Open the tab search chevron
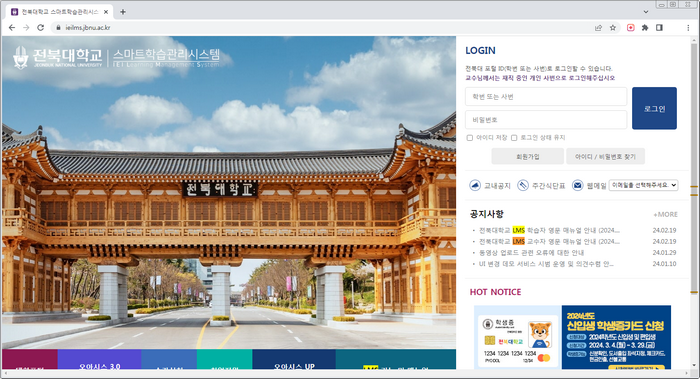 pyautogui.click(x=646, y=12)
